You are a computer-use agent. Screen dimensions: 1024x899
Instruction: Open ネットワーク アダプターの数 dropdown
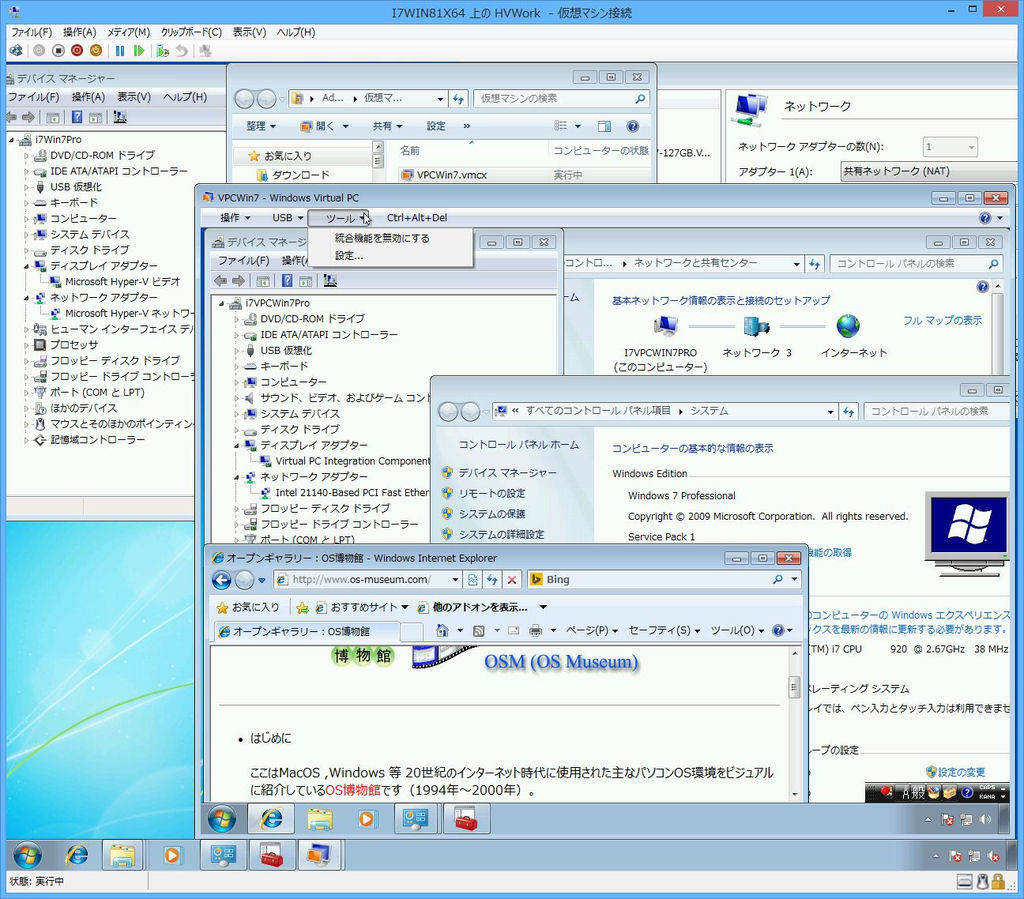(x=950, y=147)
